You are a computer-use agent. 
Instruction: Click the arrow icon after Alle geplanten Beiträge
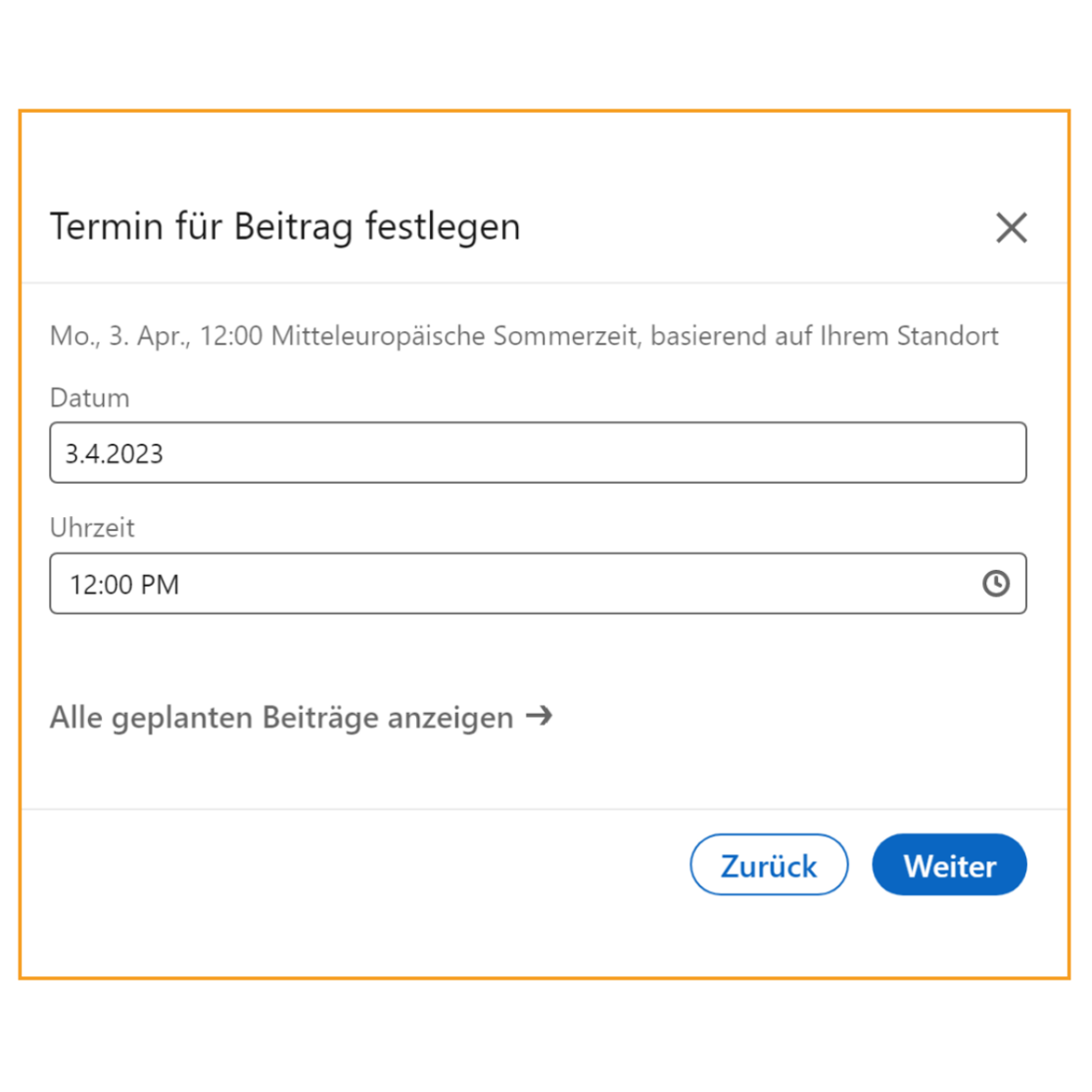coord(539,715)
